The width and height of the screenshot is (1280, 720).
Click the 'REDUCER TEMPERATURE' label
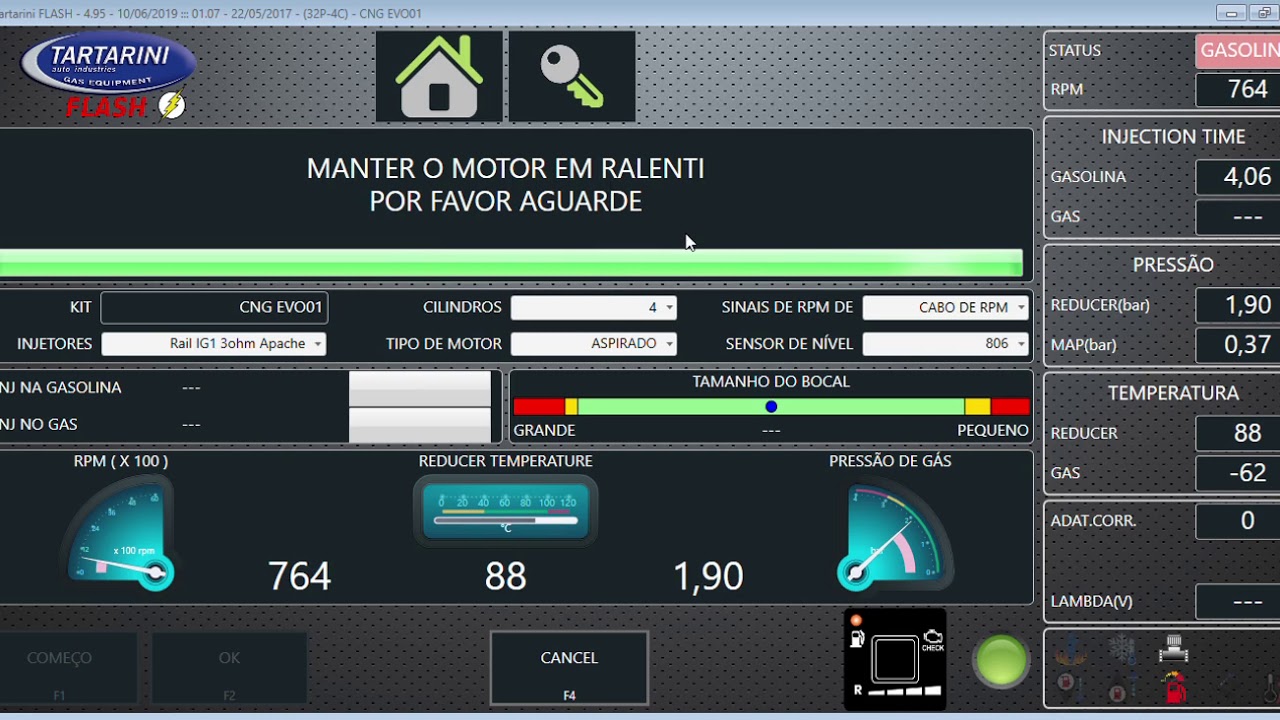pos(506,461)
